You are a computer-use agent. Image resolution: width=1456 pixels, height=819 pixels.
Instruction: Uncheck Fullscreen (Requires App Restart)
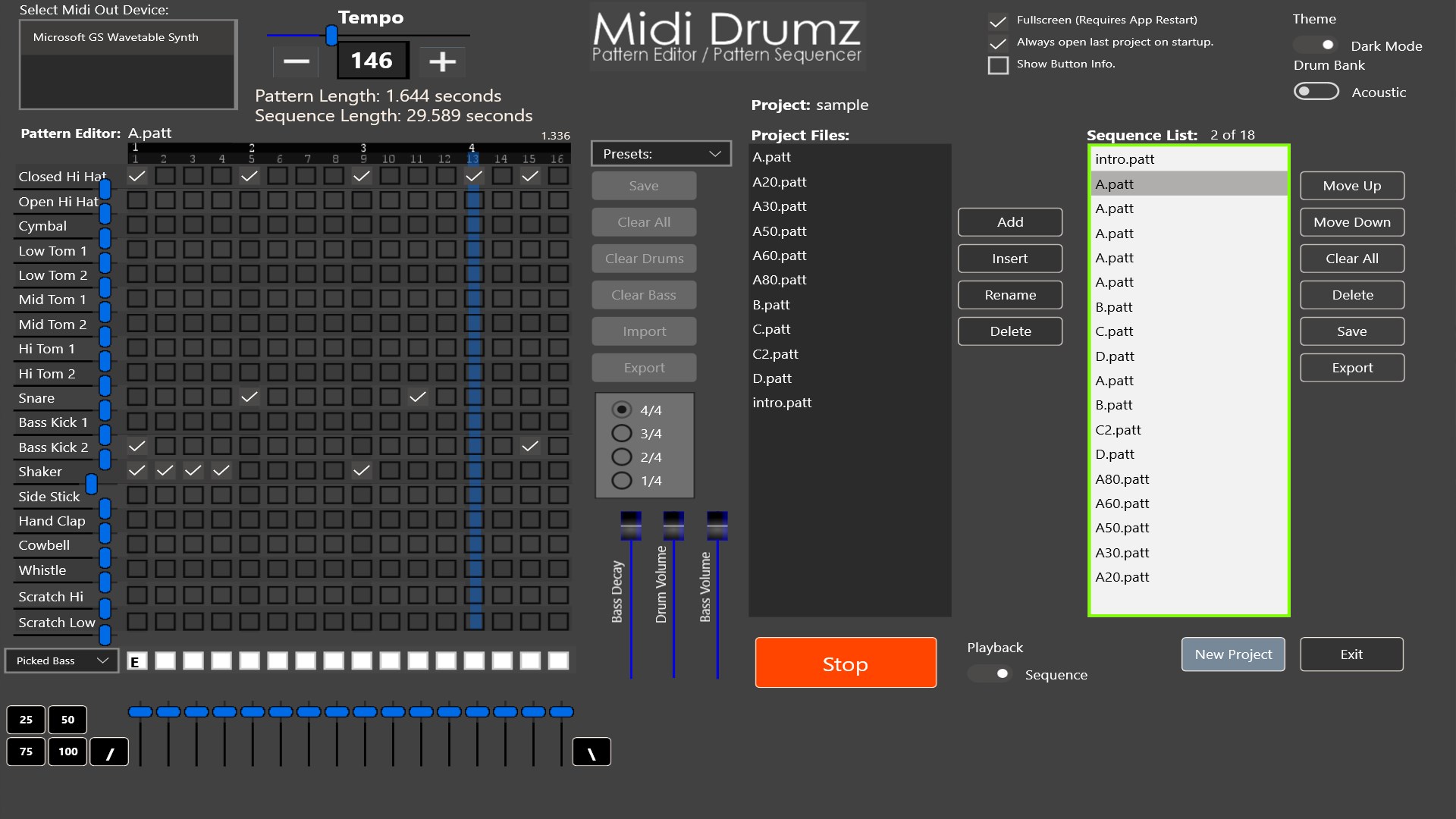coord(998,20)
